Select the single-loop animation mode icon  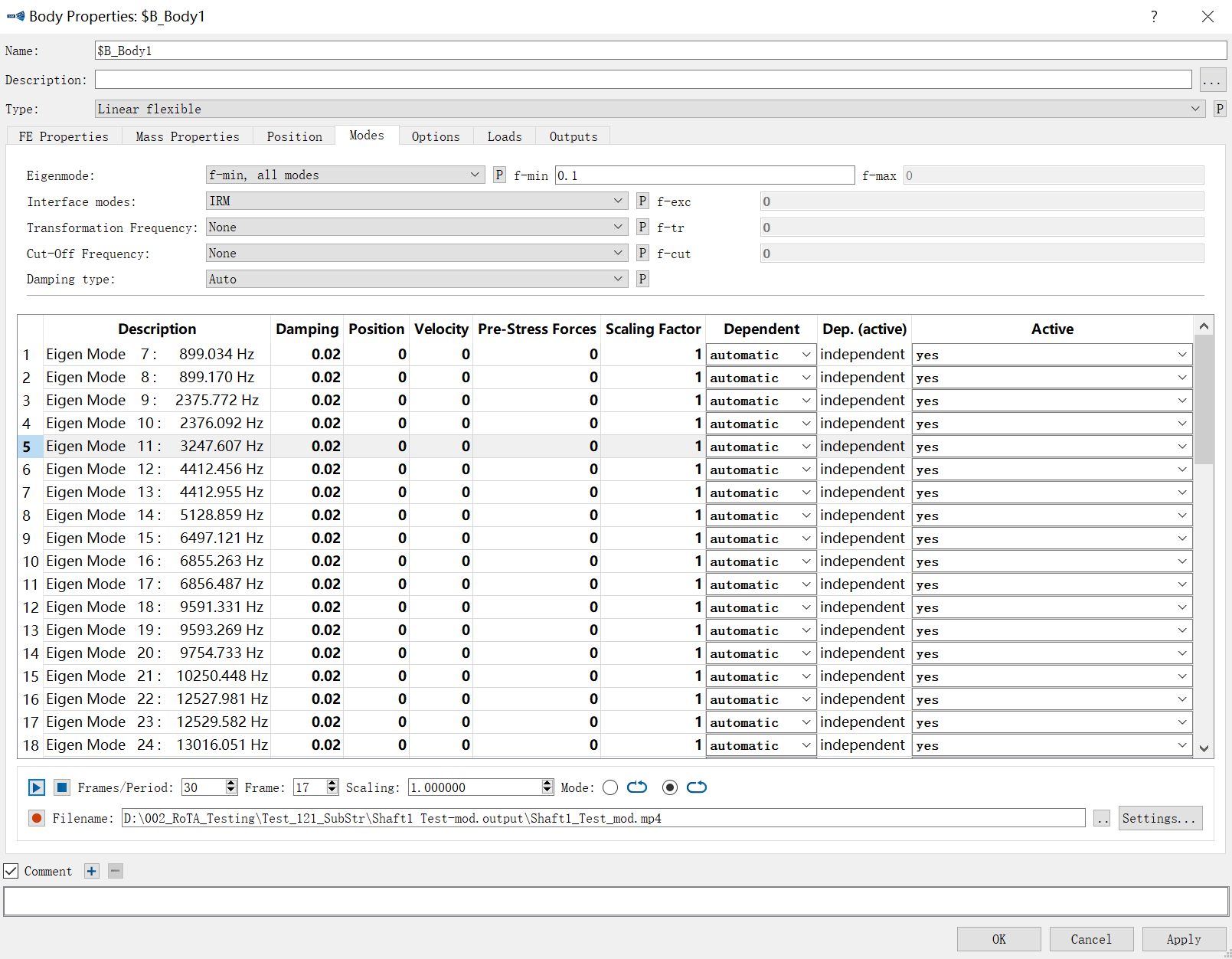(637, 787)
